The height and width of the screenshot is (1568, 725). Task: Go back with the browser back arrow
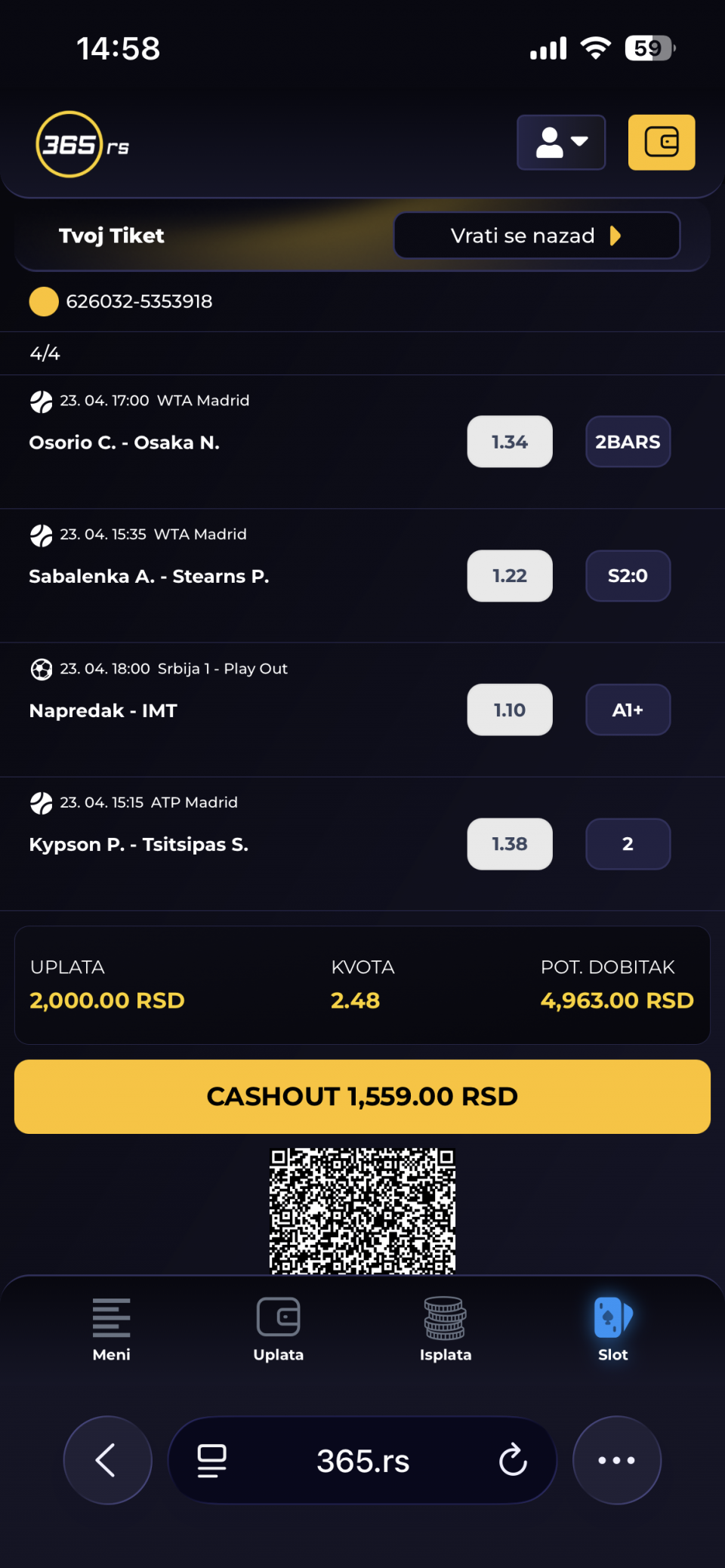107,1460
